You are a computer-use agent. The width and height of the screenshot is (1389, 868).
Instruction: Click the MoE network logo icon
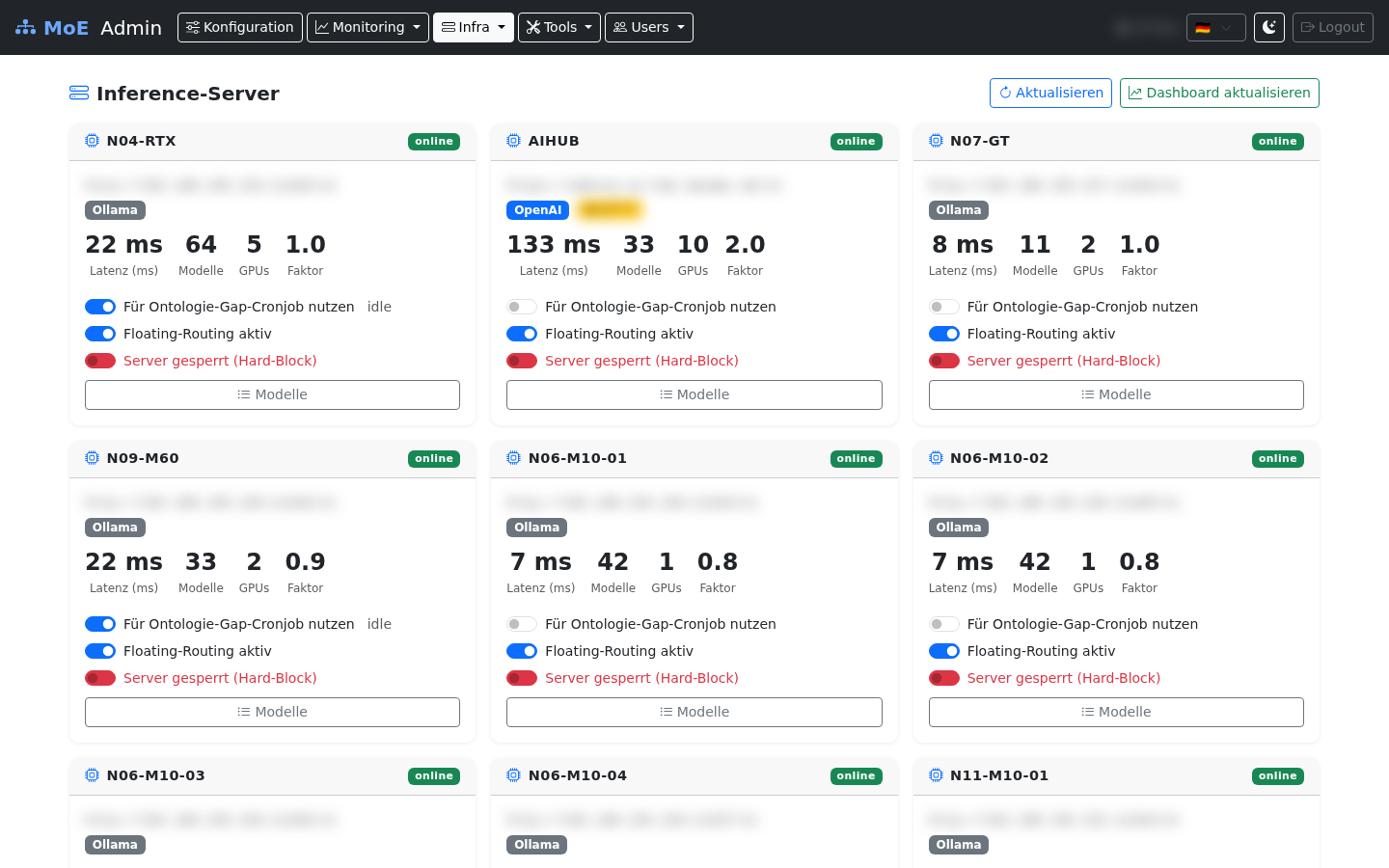pyautogui.click(x=25, y=28)
